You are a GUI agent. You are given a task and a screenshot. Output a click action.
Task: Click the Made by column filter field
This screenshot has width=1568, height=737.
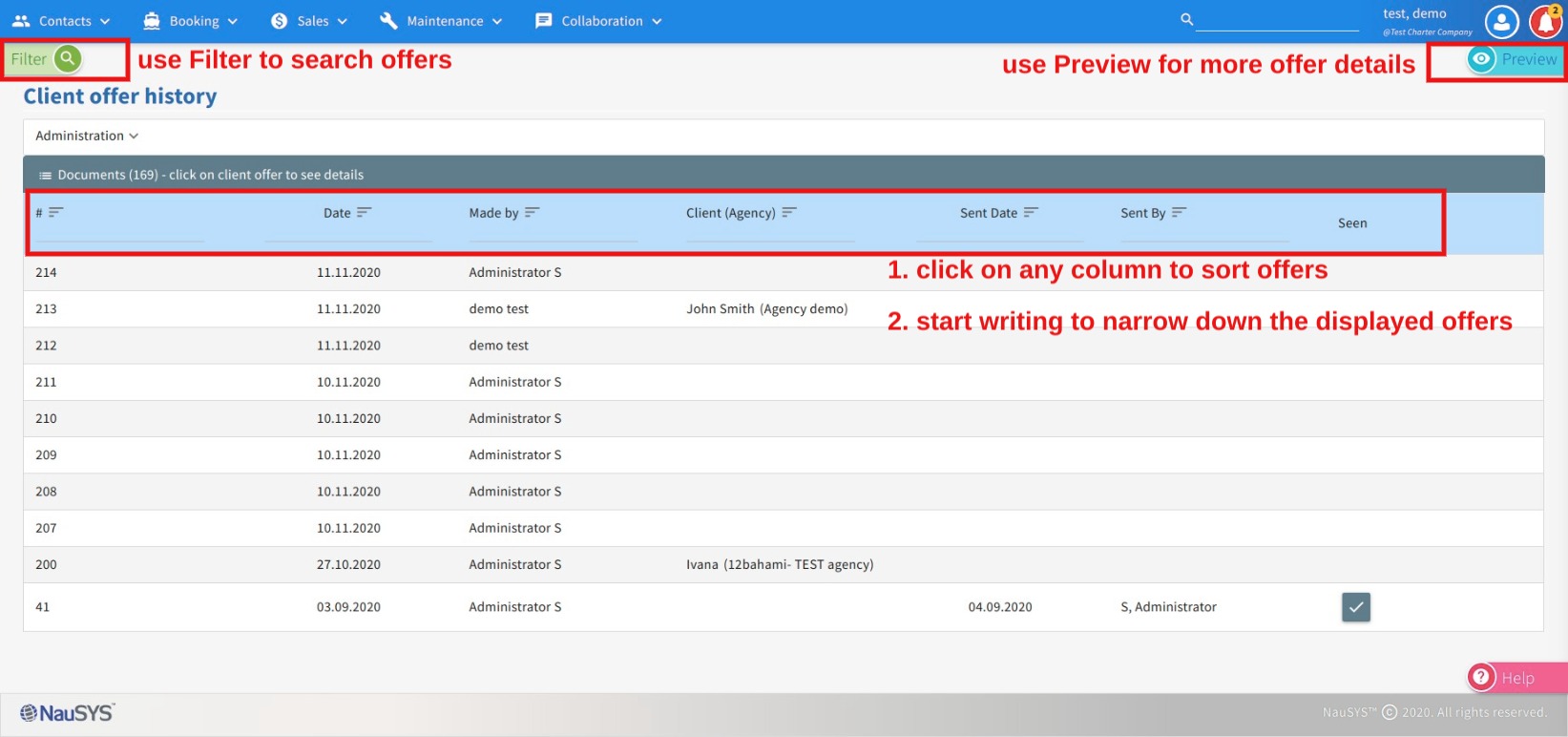[x=553, y=232]
